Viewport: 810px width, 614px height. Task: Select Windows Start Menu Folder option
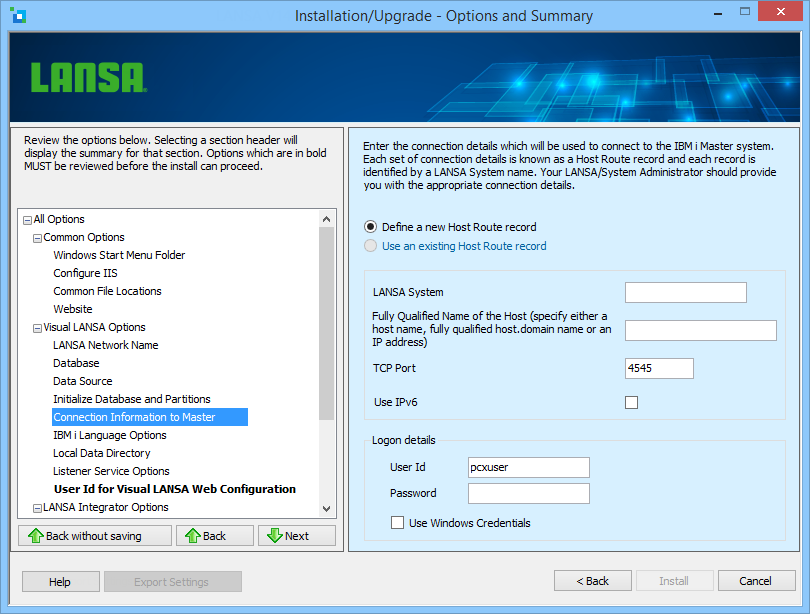[119, 255]
